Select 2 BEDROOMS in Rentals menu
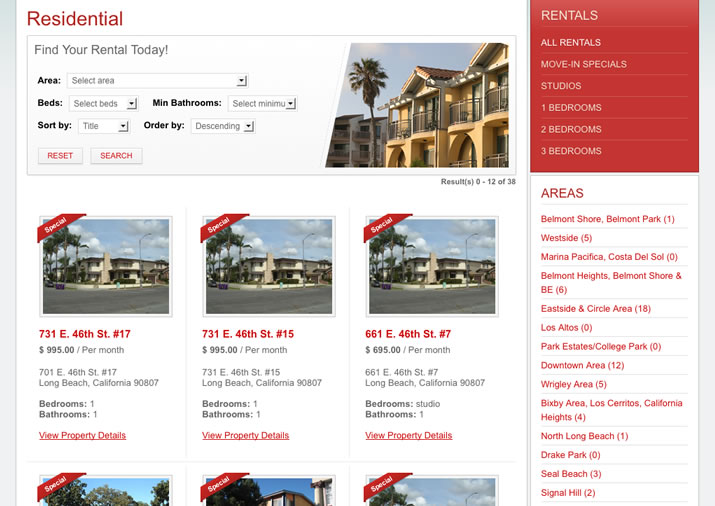 [571, 129]
